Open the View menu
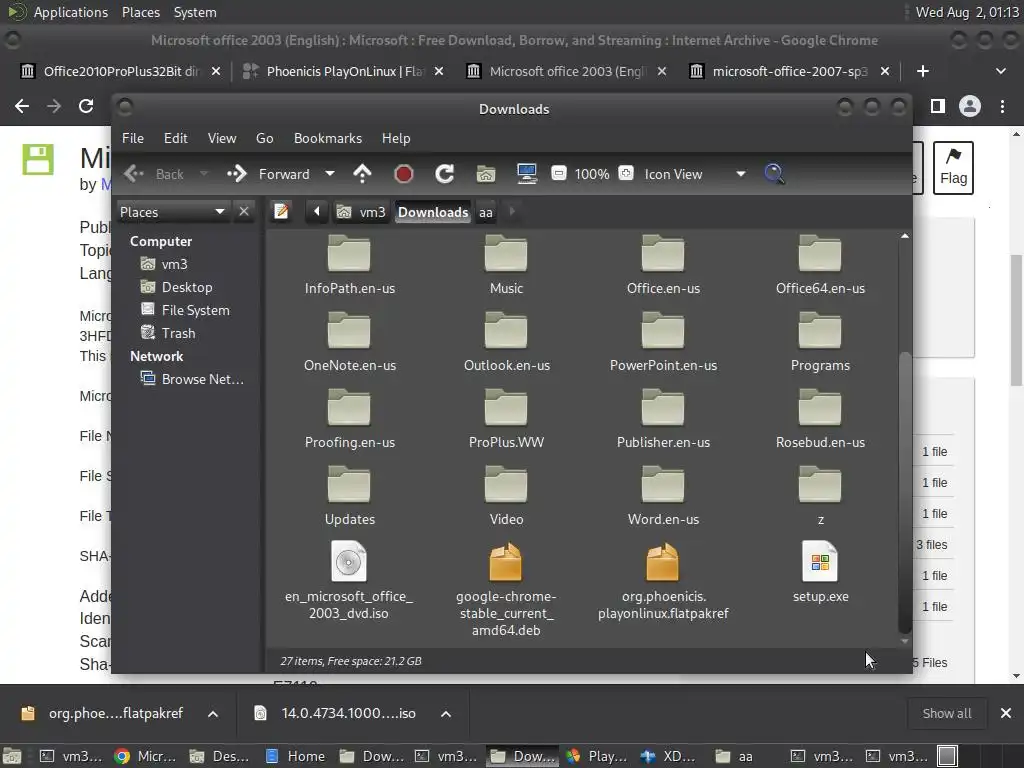 tap(222, 138)
